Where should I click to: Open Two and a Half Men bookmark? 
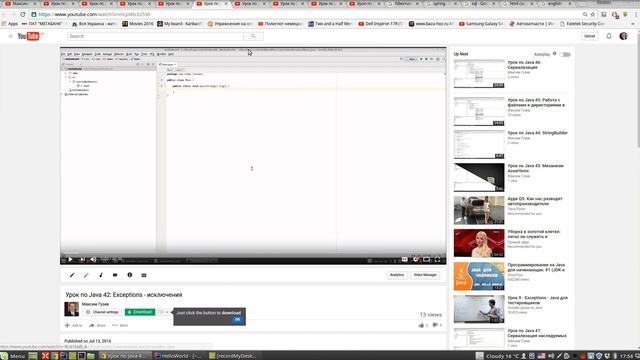point(330,24)
